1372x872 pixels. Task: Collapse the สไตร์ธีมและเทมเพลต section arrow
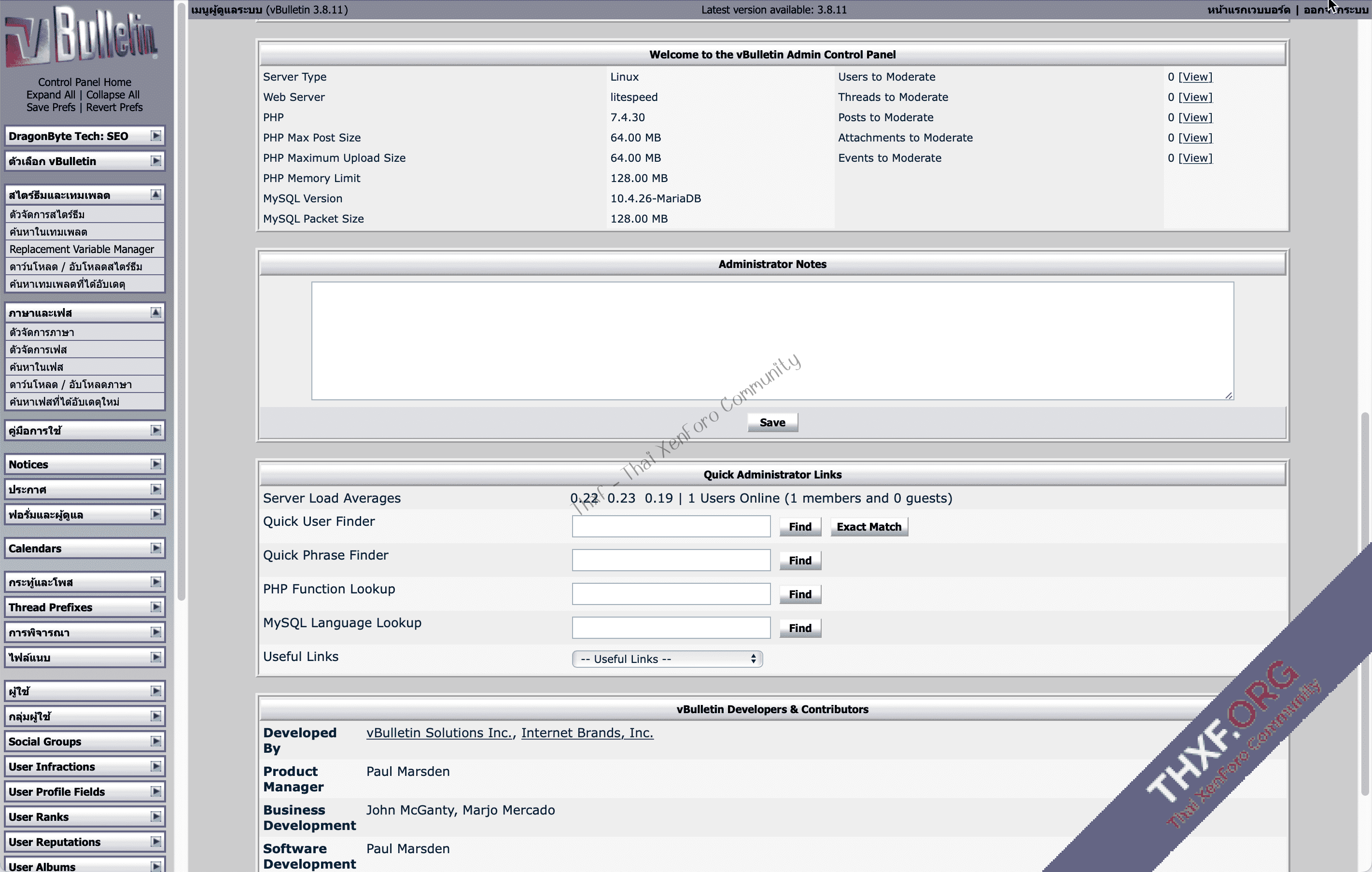point(155,195)
